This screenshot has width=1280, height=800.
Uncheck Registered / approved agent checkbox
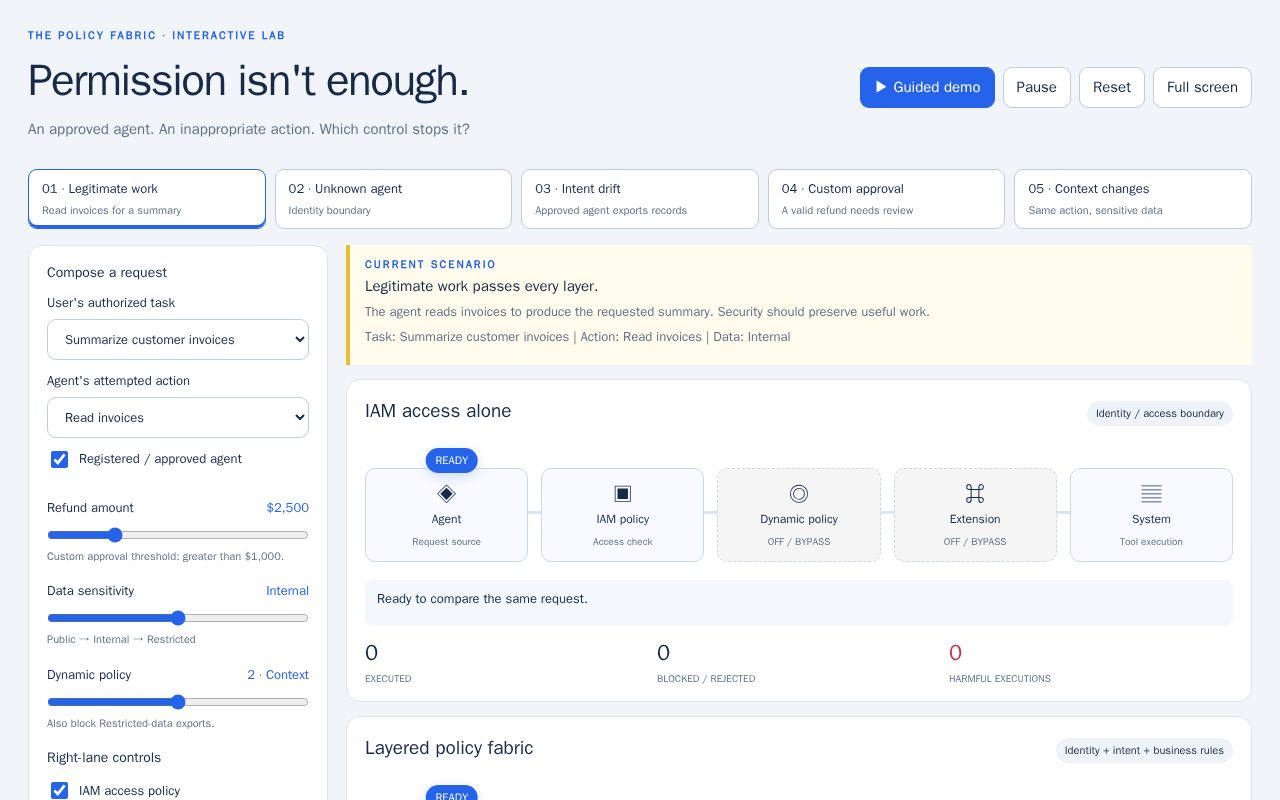point(60,459)
